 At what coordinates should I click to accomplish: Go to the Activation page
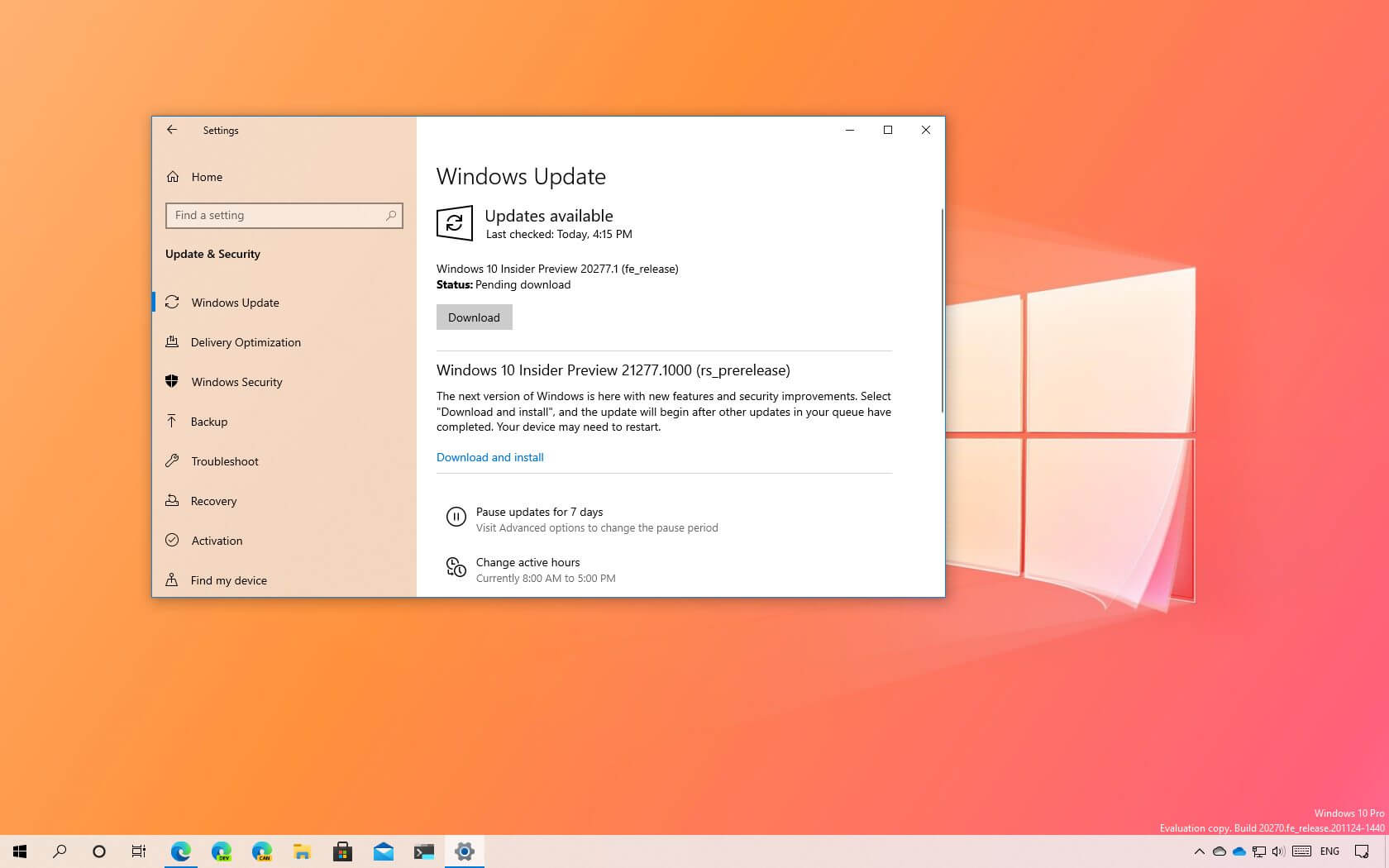(216, 541)
